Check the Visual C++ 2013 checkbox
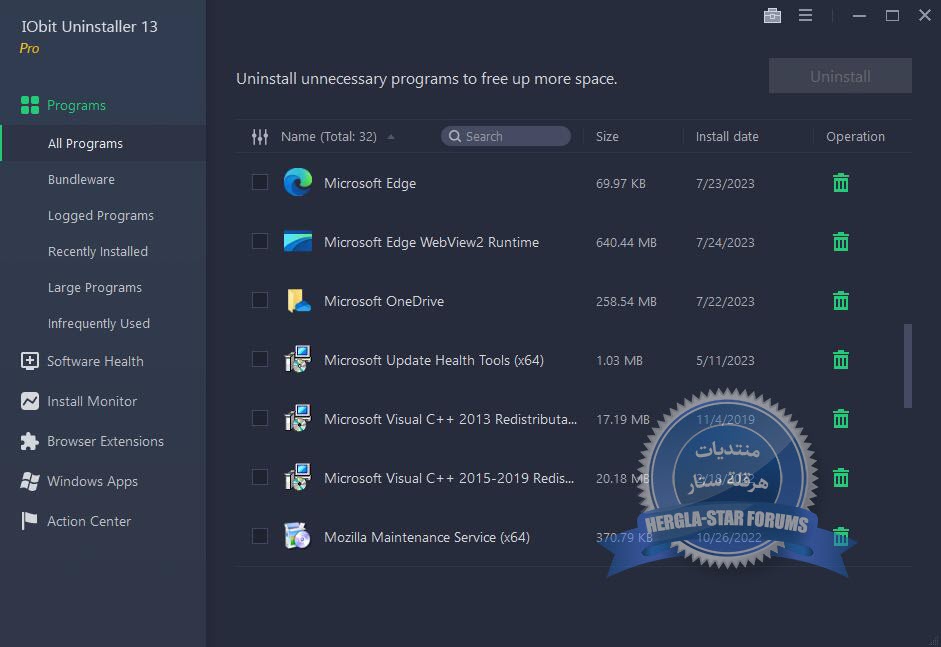Viewport: 941px width, 647px height. [x=260, y=418]
